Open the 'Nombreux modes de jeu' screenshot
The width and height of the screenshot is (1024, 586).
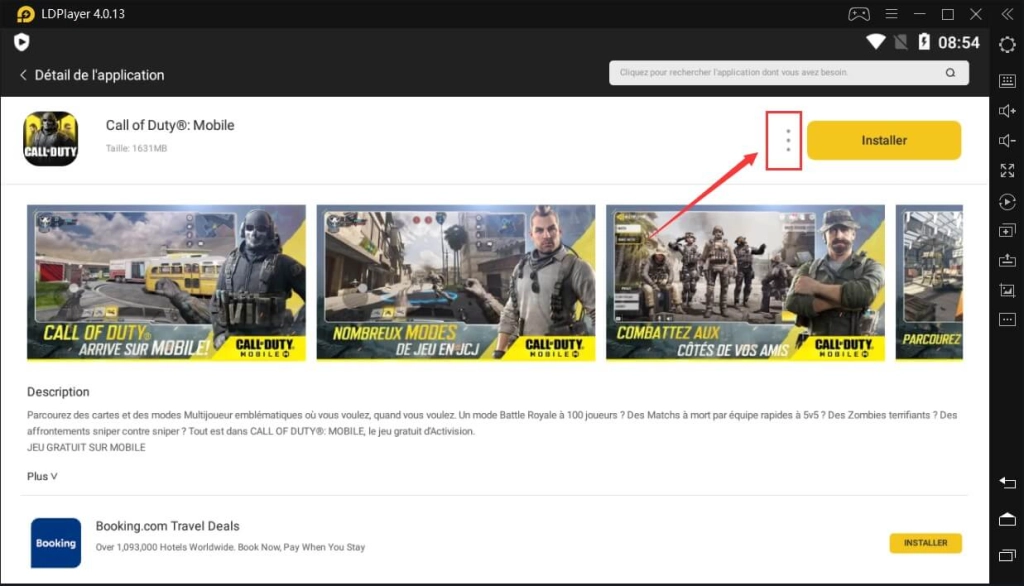point(456,282)
